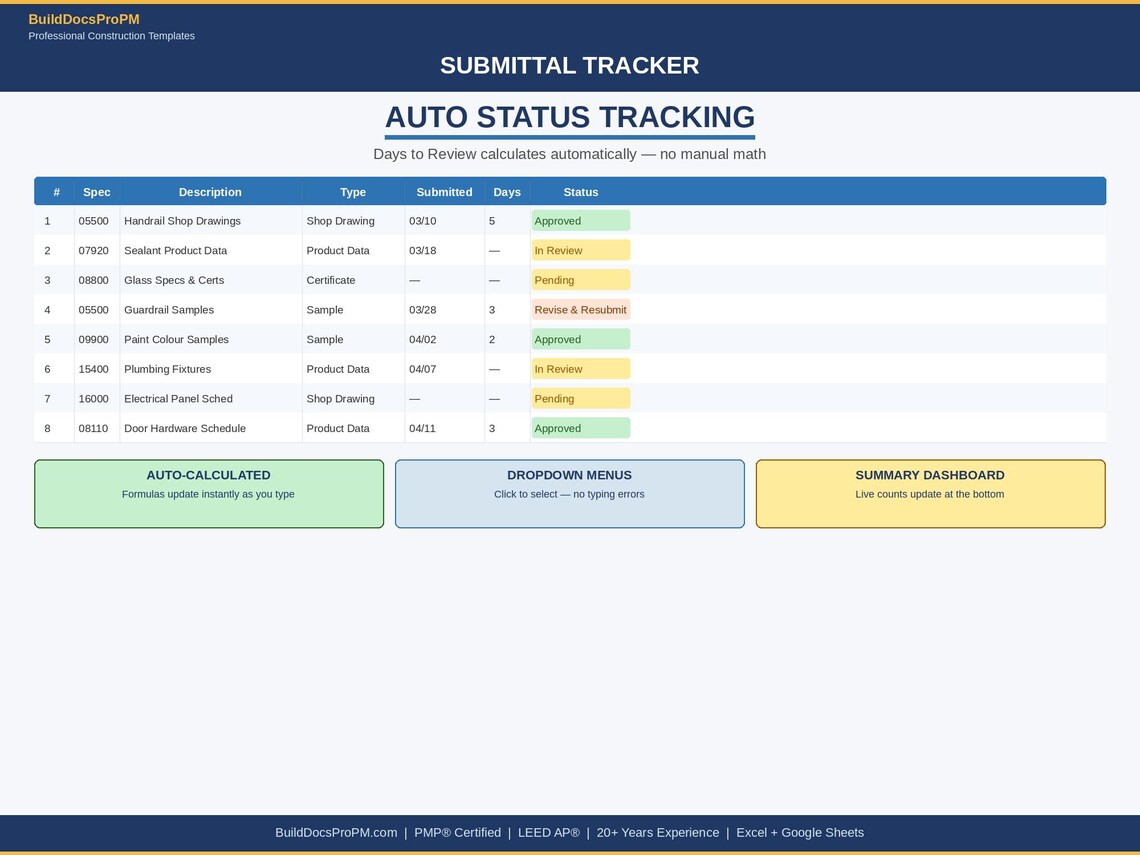Click spec number 09900
Viewport: 1140px width, 855px height.
[93, 340]
